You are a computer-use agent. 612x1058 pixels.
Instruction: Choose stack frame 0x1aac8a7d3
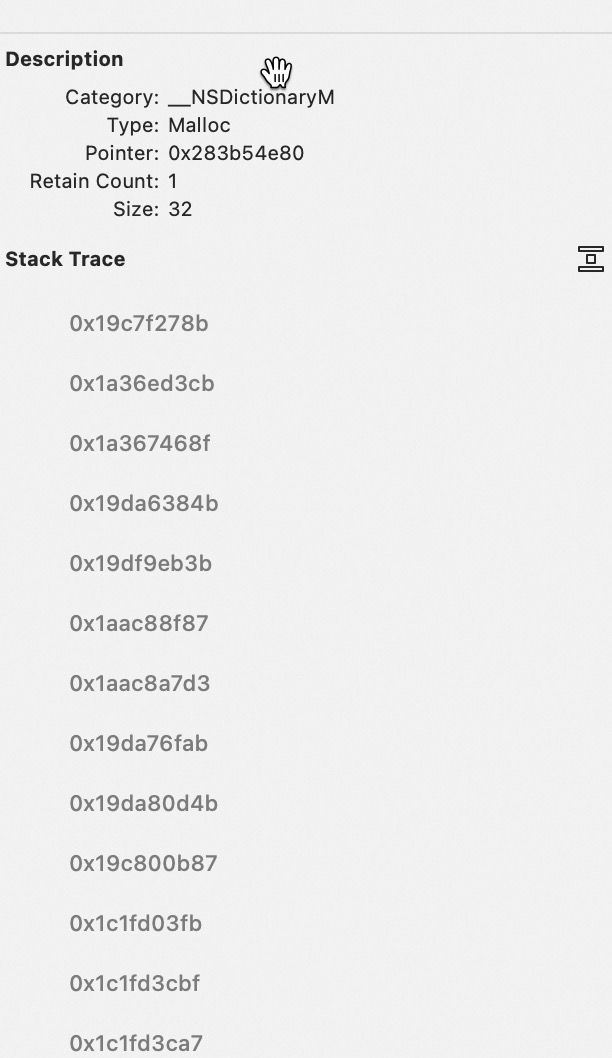140,683
